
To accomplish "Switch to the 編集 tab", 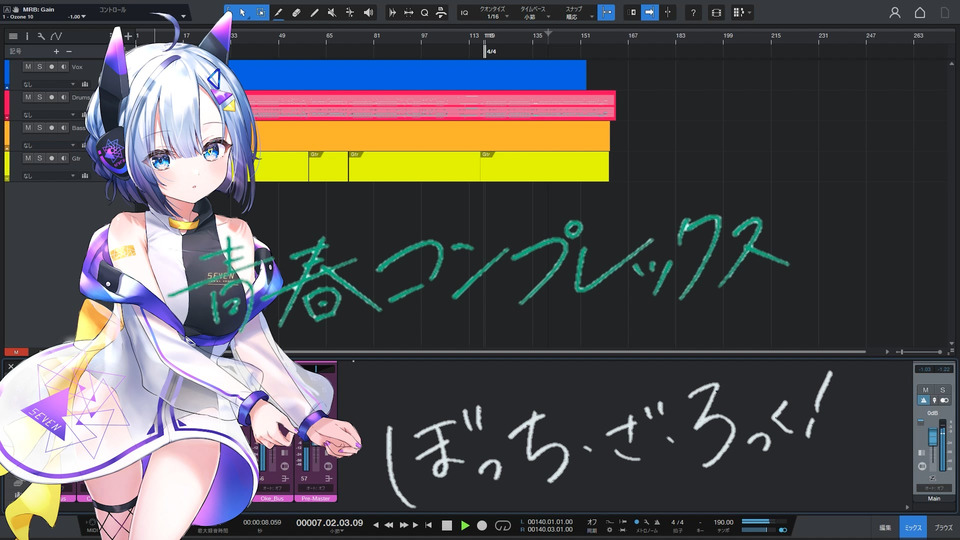I will [x=885, y=527].
